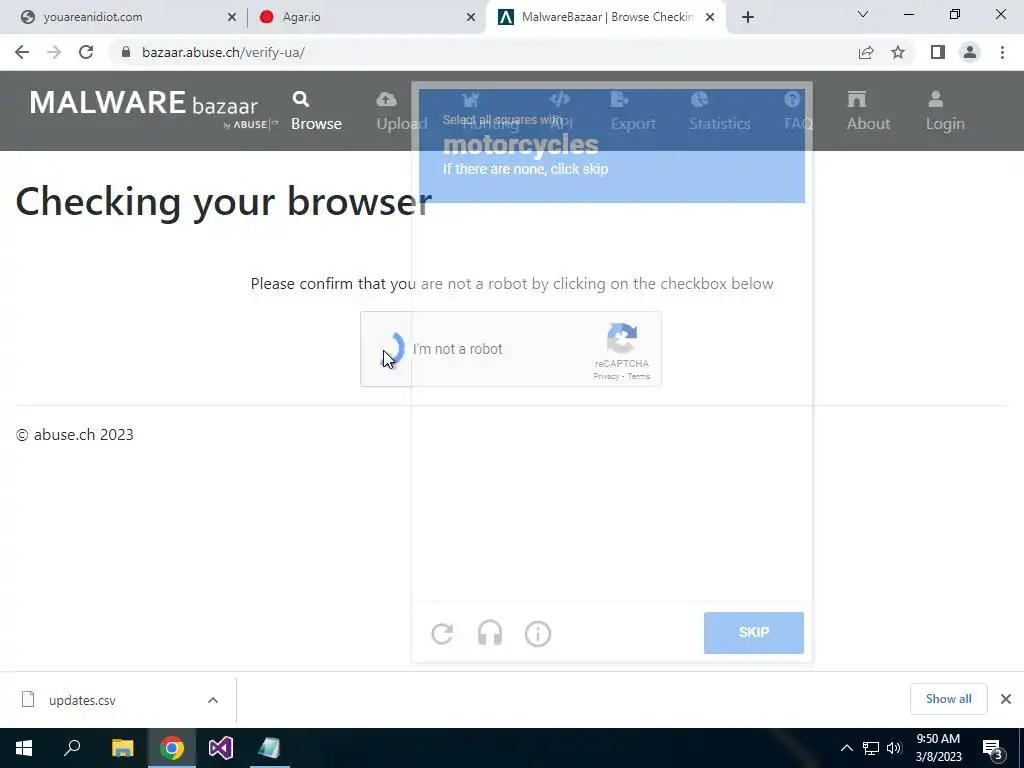Go back with browser back arrow
The height and width of the screenshot is (768, 1024).
tap(22, 52)
